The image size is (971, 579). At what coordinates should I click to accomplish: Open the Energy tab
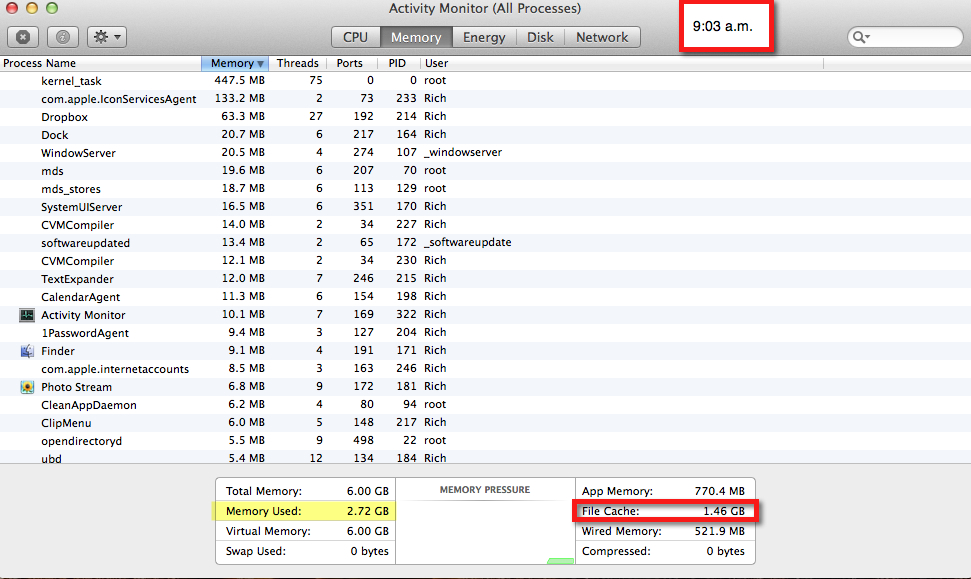click(484, 37)
